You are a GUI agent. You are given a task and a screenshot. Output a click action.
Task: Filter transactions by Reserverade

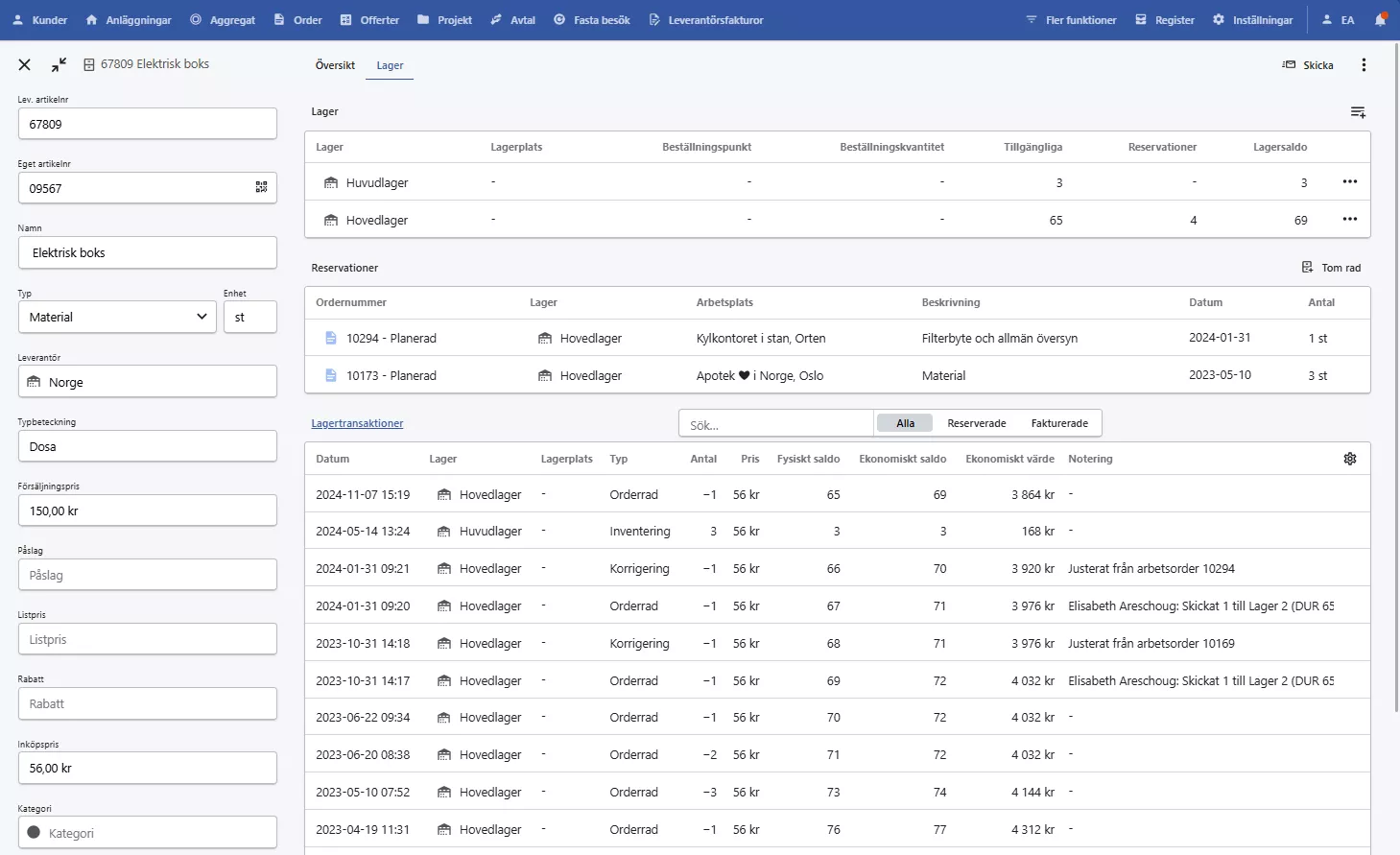click(976, 423)
